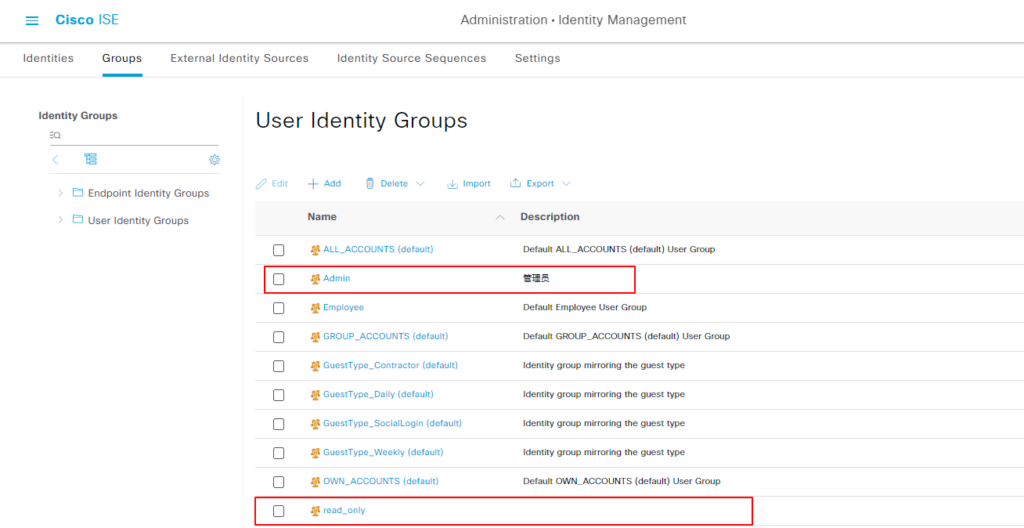Expand the Endpoint Identity Groups tree node
This screenshot has height=528, width=1024.
[61, 193]
